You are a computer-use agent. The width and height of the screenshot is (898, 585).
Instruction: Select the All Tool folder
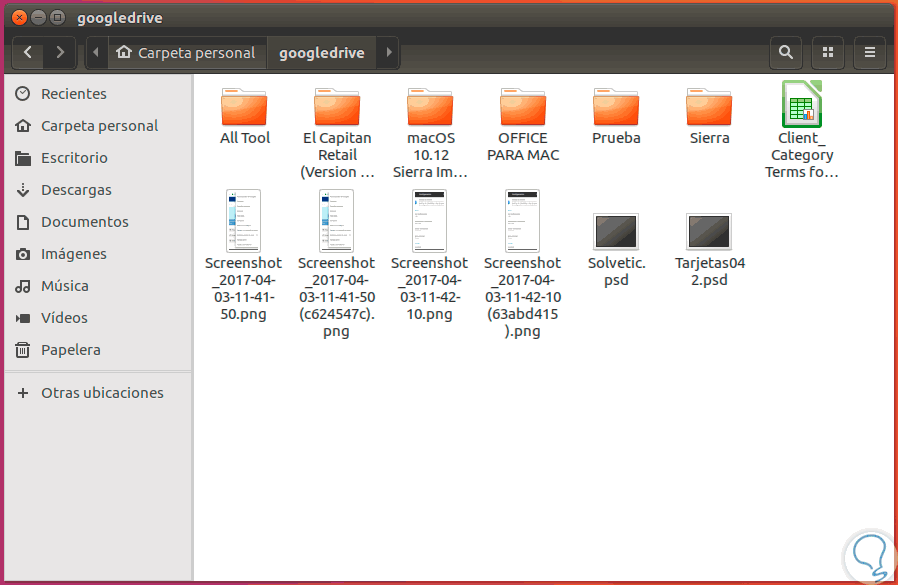[x=245, y=116]
